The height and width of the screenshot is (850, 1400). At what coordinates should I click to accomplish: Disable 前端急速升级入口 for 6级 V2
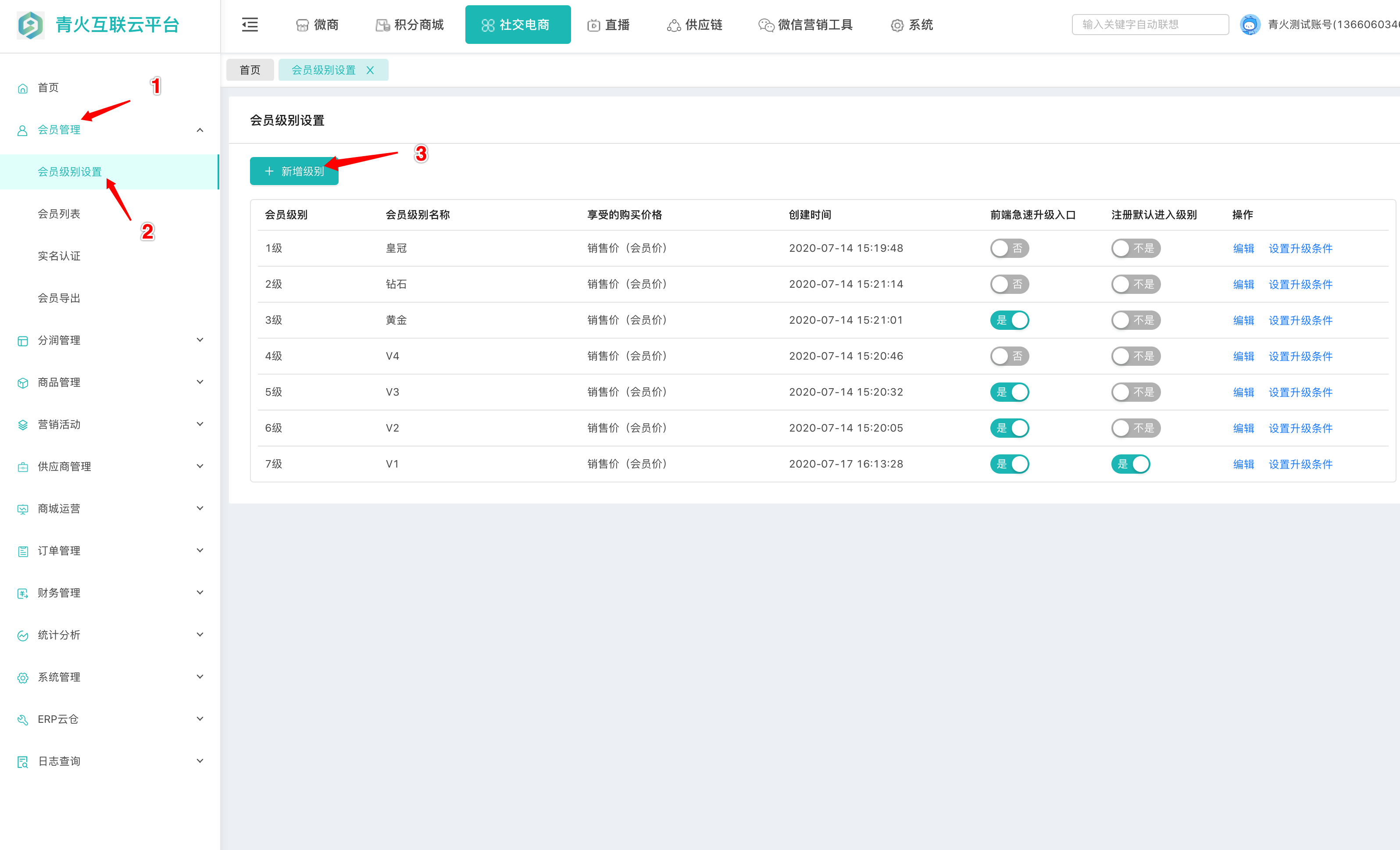(x=1009, y=428)
